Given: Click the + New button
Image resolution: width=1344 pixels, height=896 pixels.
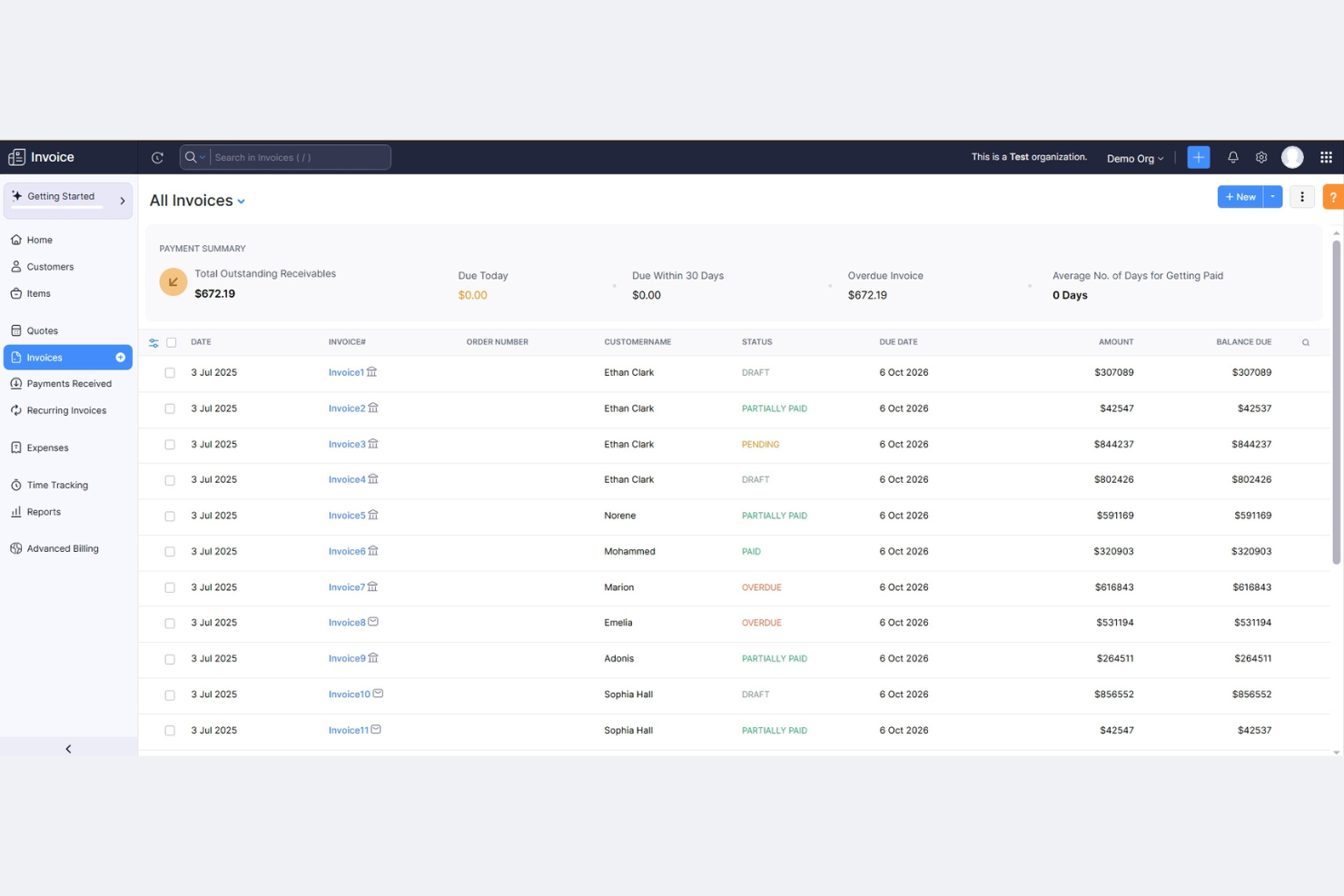Looking at the screenshot, I should [1240, 196].
